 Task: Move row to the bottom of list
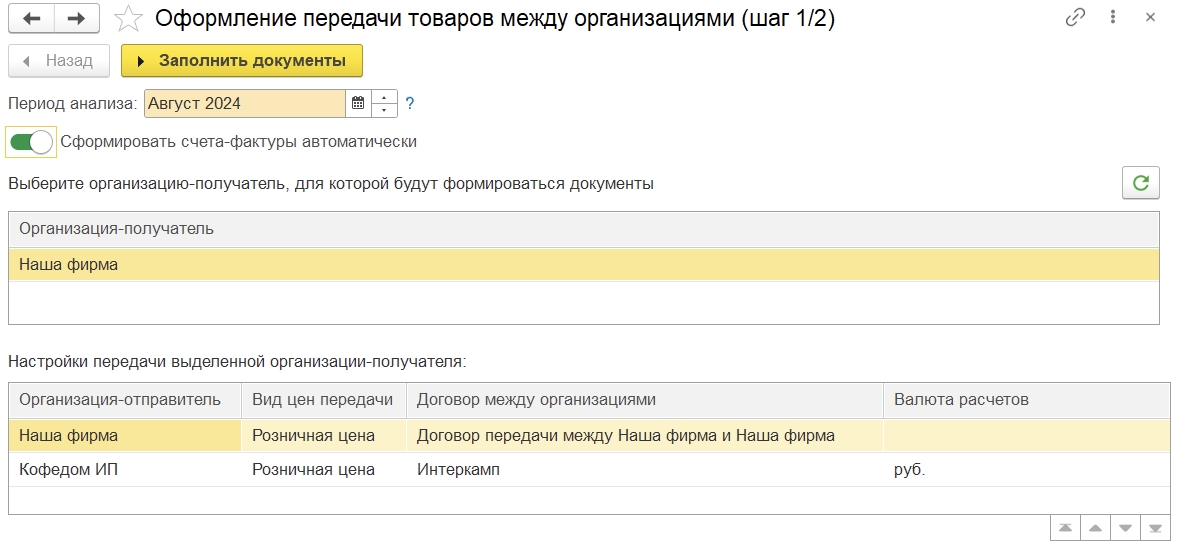point(1155,527)
